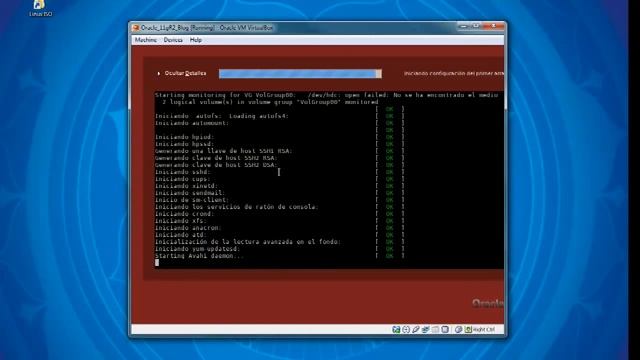Click the 'Iniciando sshd:' console line
The image size is (640, 360).
click(183, 172)
